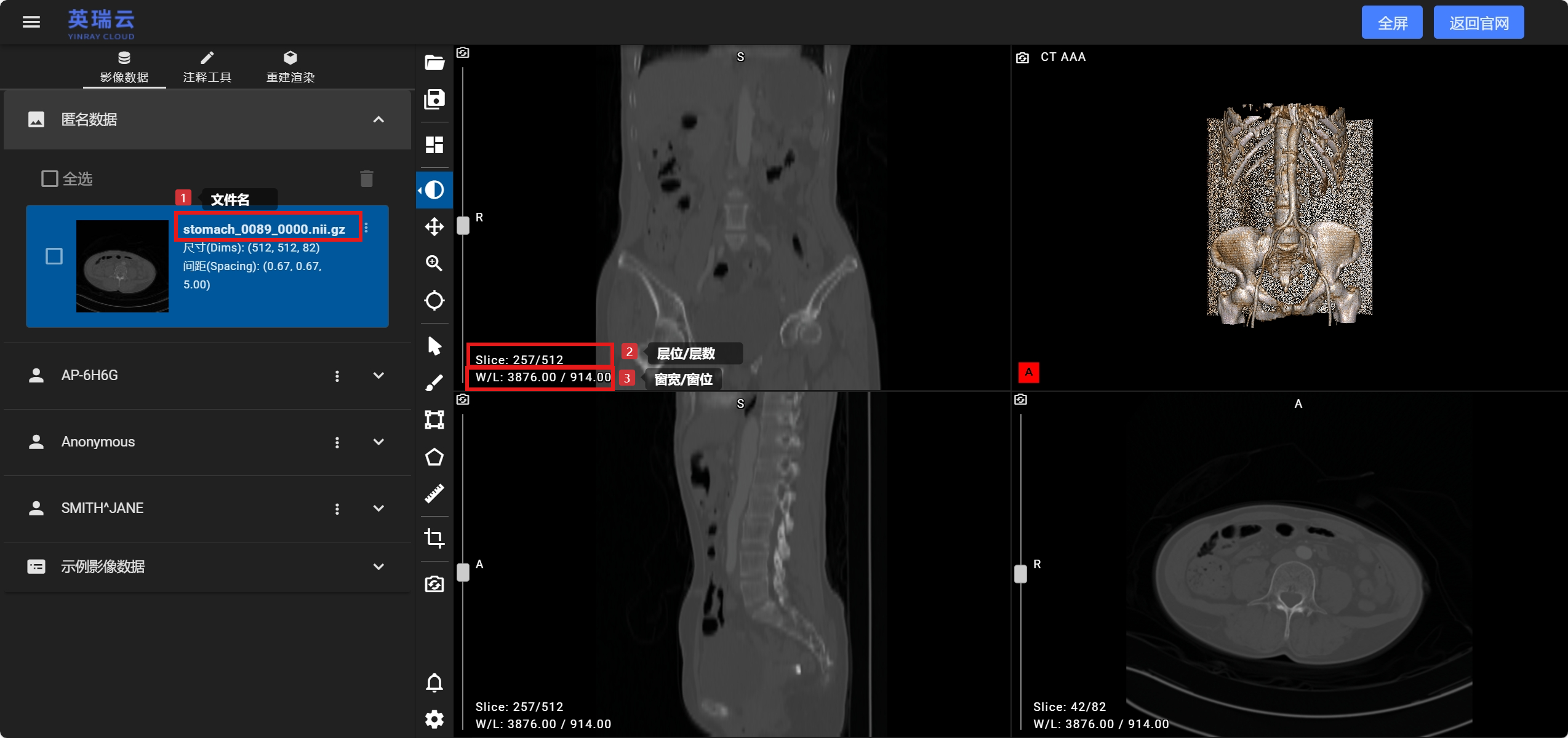This screenshot has width=1568, height=738.
Task: Click camera icon in axial viewport
Action: point(1020,400)
